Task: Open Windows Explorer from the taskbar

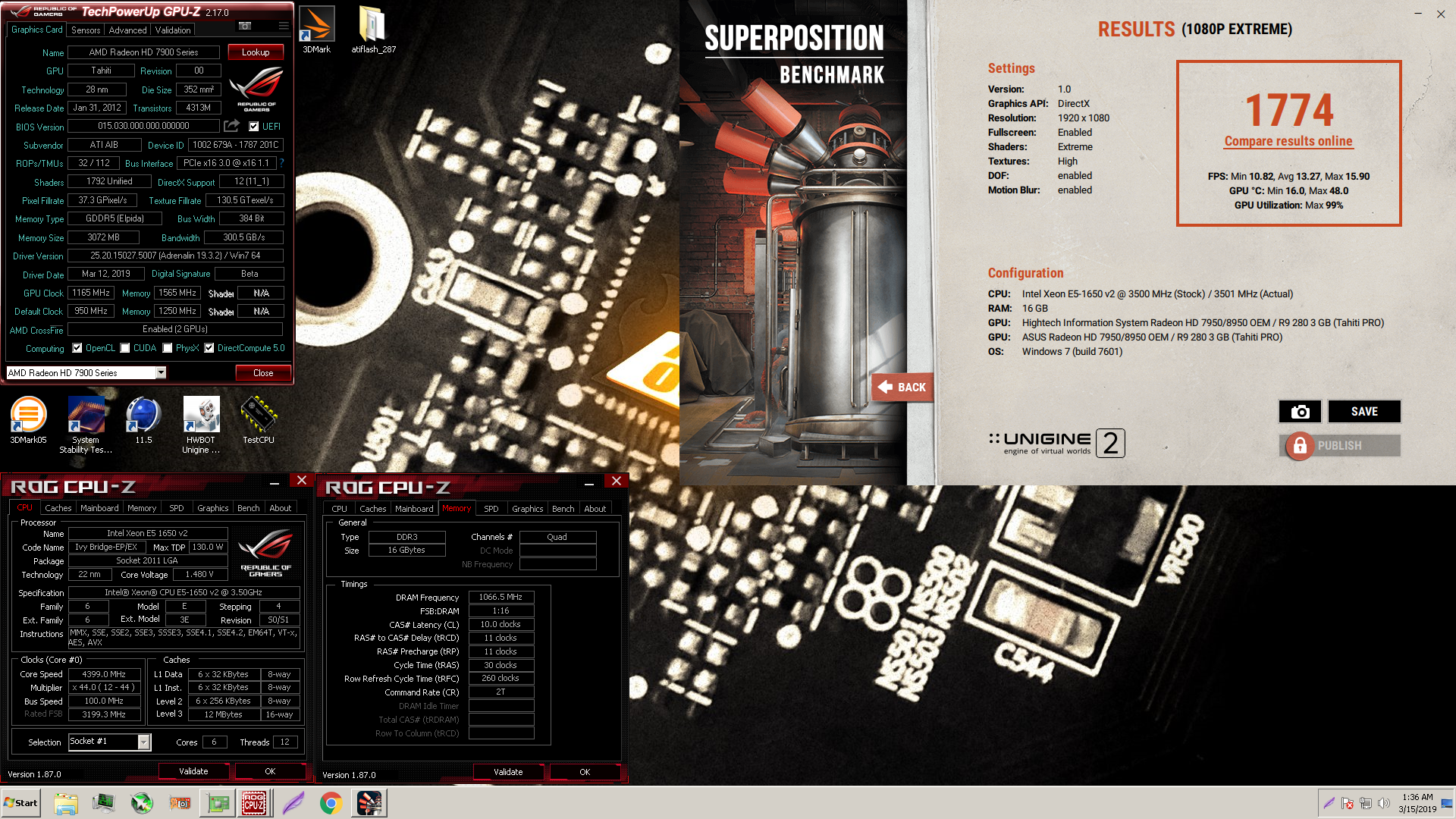Action: [x=66, y=803]
